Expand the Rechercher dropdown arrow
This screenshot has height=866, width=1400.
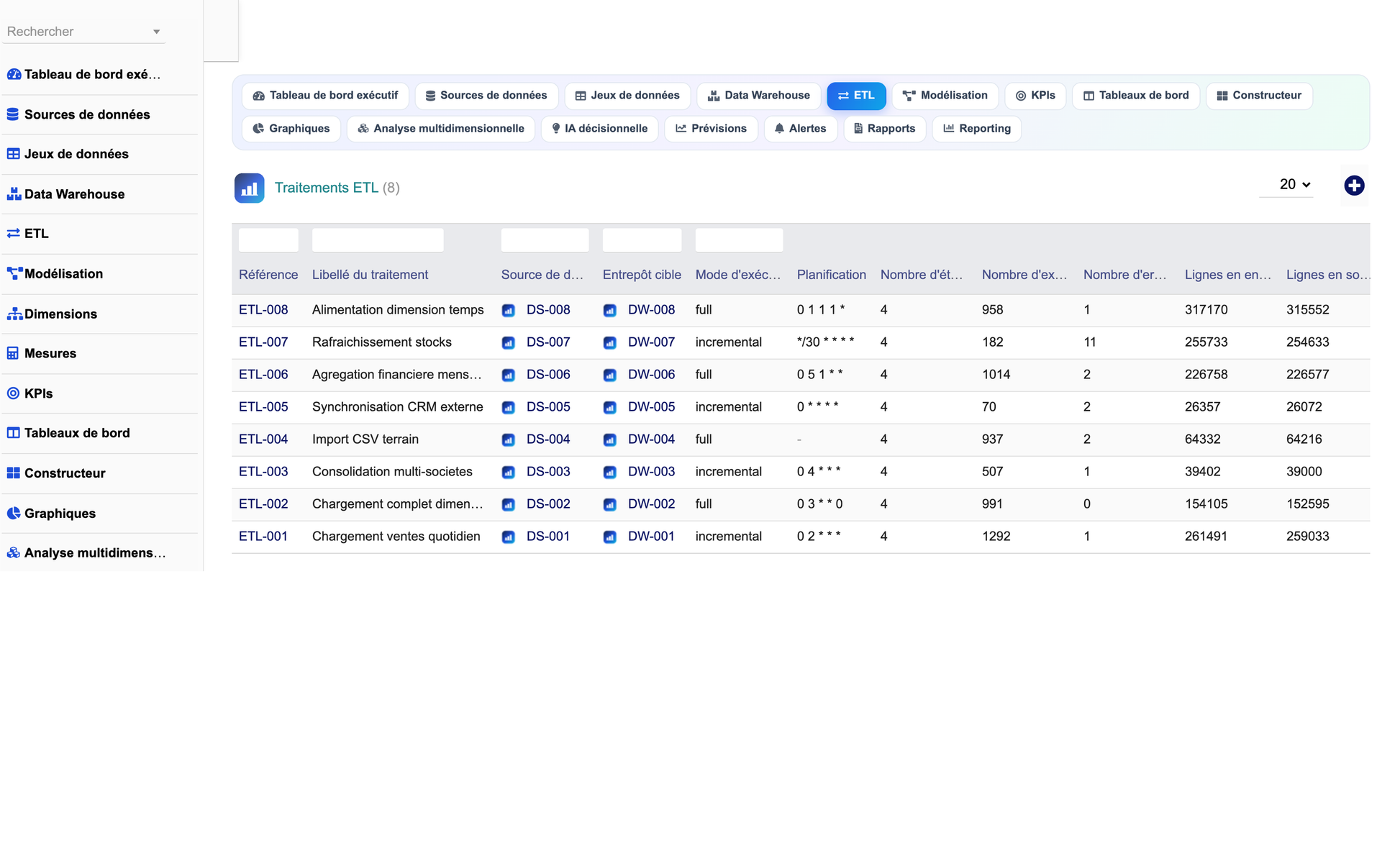click(x=156, y=32)
